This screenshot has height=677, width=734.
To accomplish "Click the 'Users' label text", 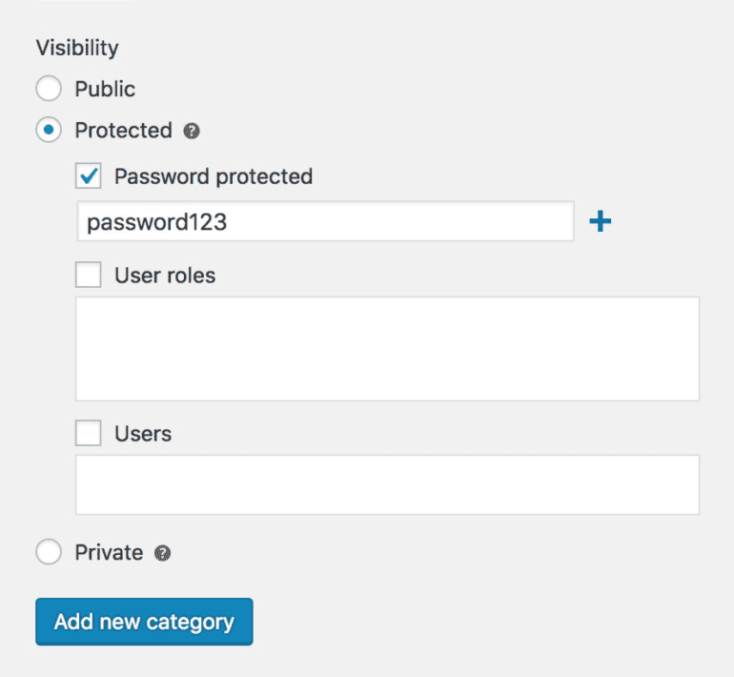I will click(x=143, y=434).
